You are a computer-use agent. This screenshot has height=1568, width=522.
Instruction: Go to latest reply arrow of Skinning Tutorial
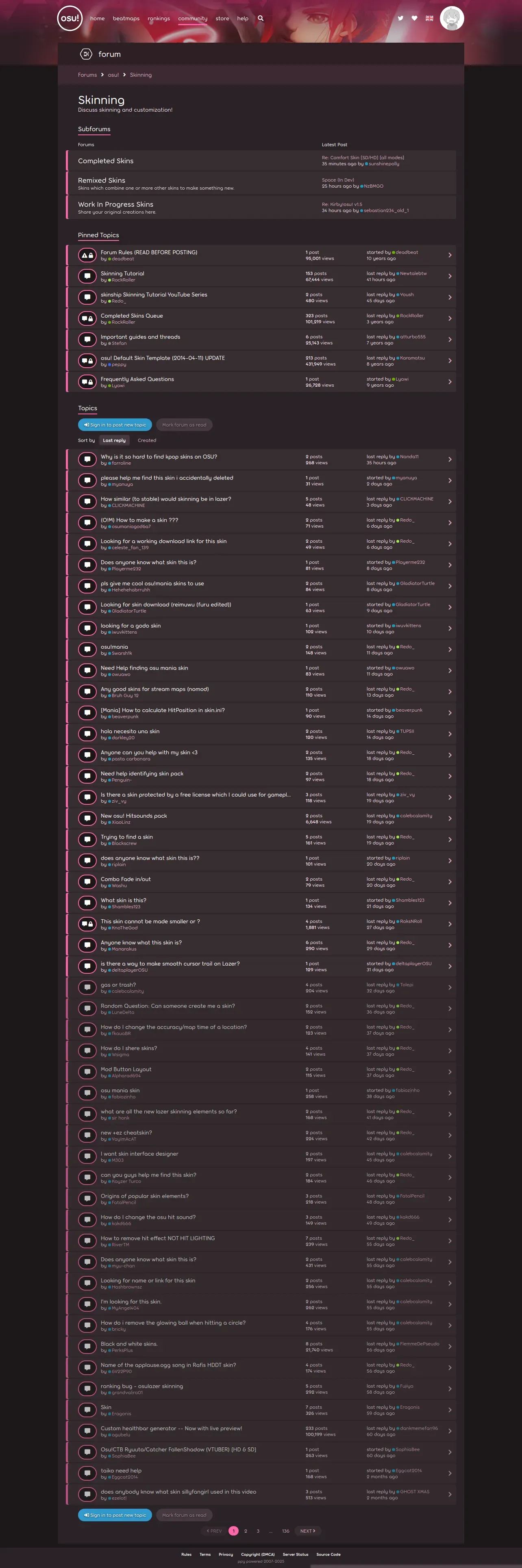450,276
